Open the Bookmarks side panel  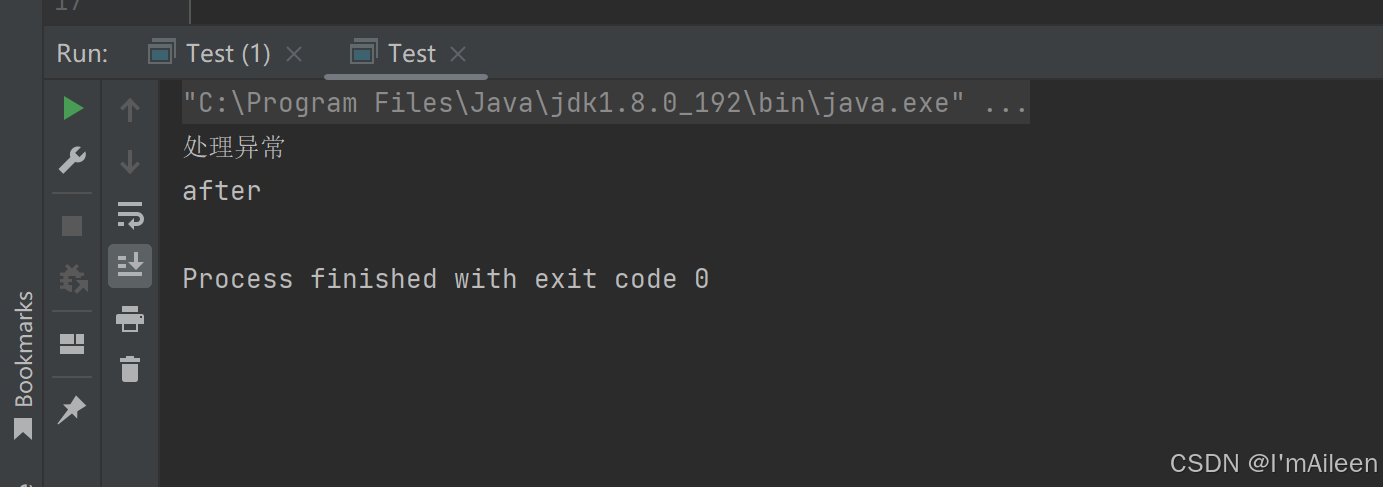point(22,365)
